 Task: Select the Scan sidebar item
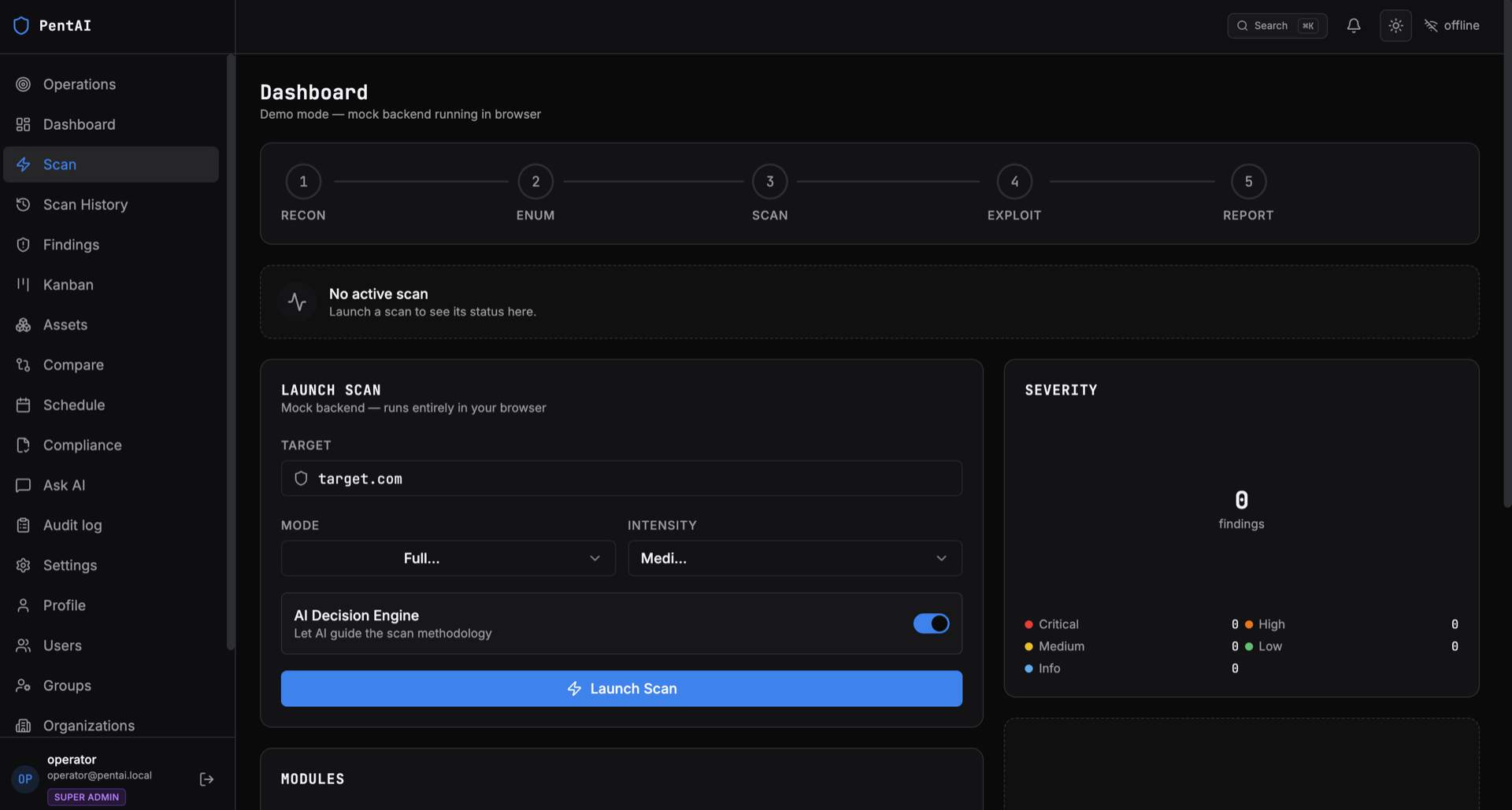click(x=111, y=165)
